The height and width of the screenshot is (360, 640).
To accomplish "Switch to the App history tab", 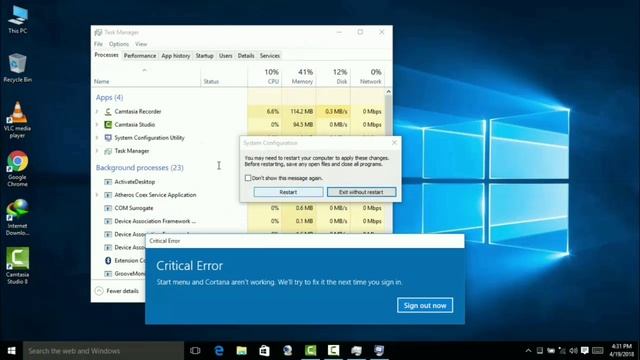I will coord(176,56).
